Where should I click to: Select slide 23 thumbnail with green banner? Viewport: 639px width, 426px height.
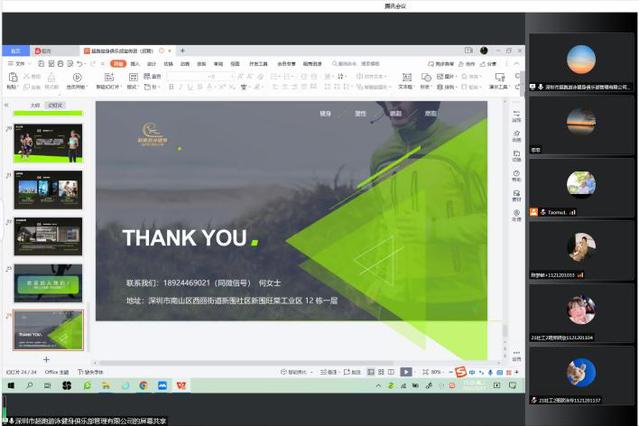point(48,283)
